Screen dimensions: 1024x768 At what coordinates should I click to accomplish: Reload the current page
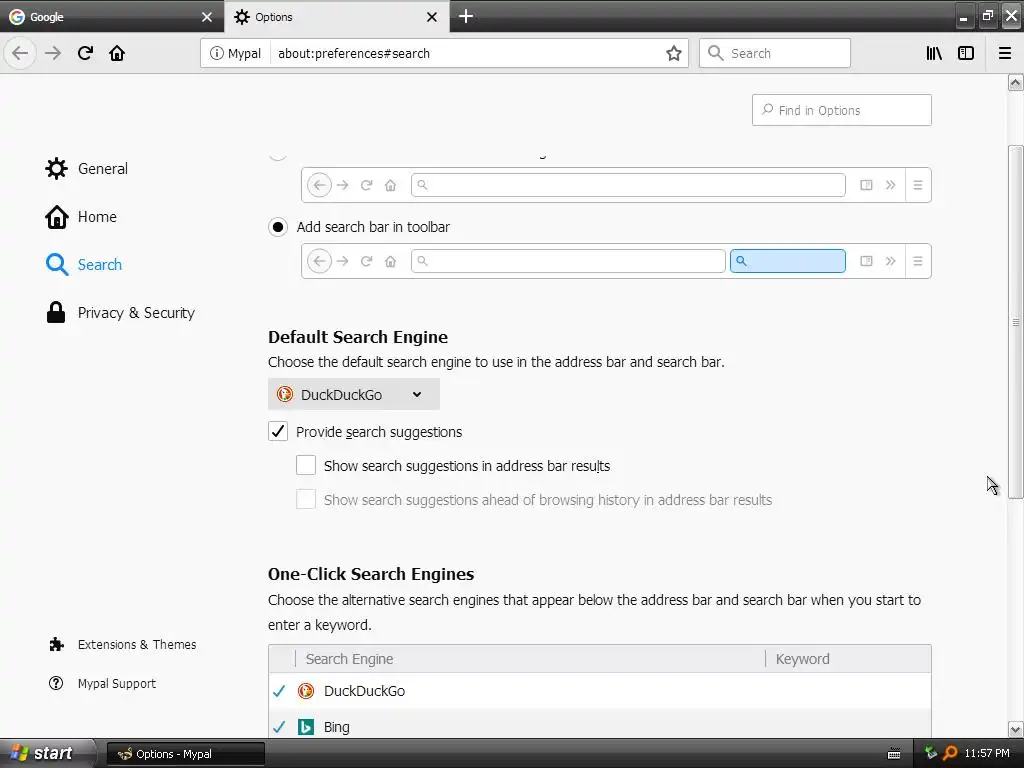(x=86, y=53)
